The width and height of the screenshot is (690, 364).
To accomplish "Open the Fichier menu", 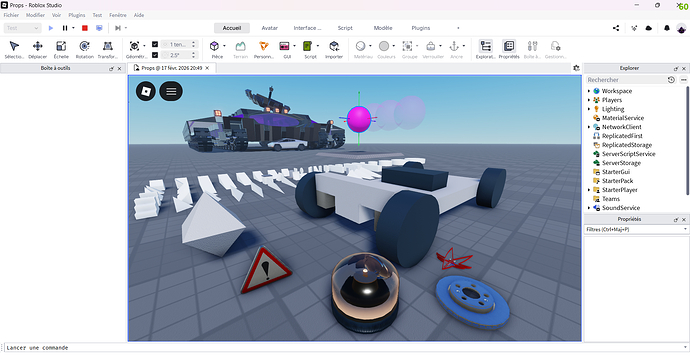I will click(x=11, y=15).
